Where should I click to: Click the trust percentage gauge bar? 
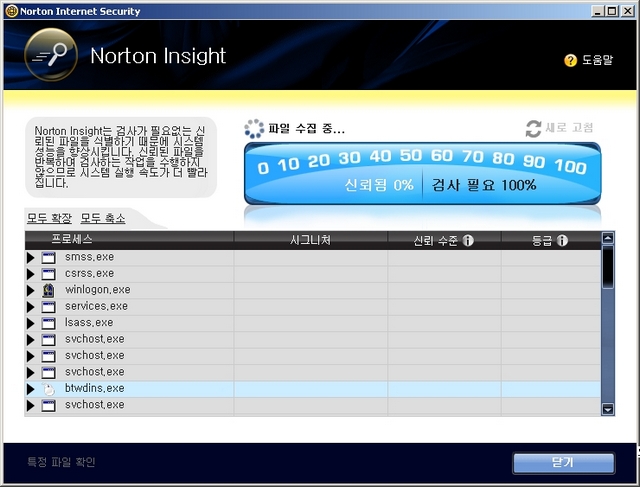point(422,173)
